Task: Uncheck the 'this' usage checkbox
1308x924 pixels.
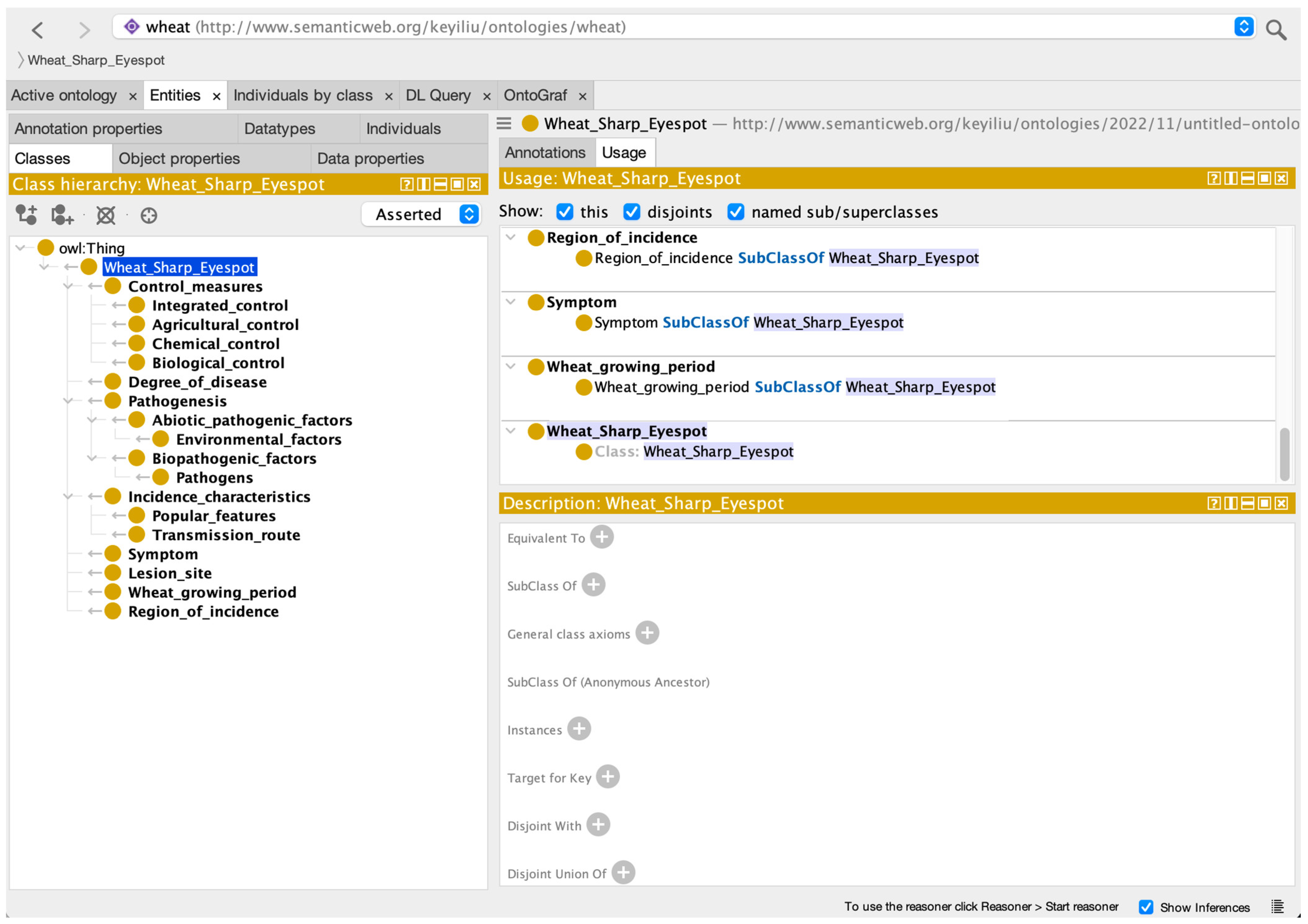Action: click(564, 212)
